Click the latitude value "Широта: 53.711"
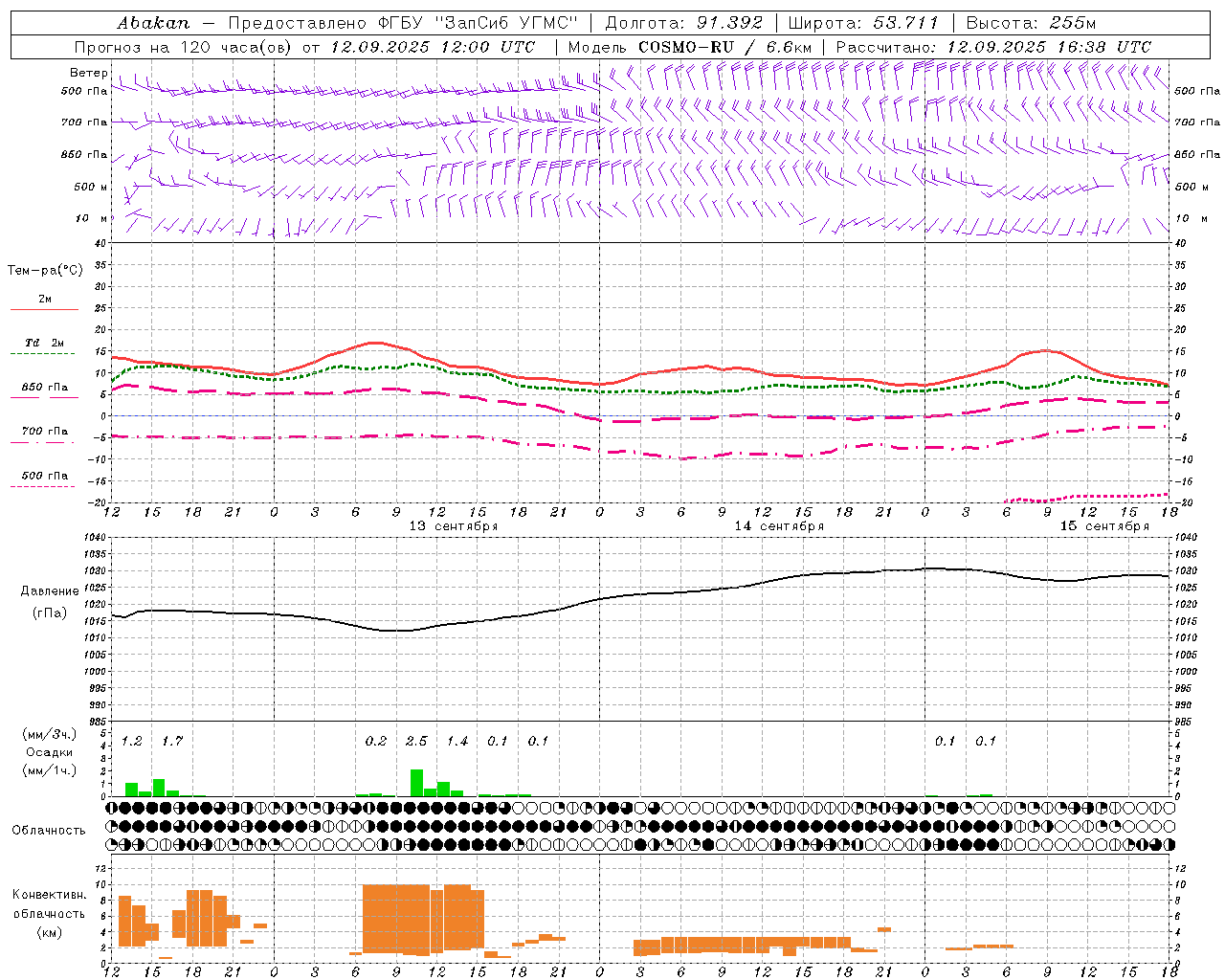This screenshot has width=1225, height=980. 863,22
